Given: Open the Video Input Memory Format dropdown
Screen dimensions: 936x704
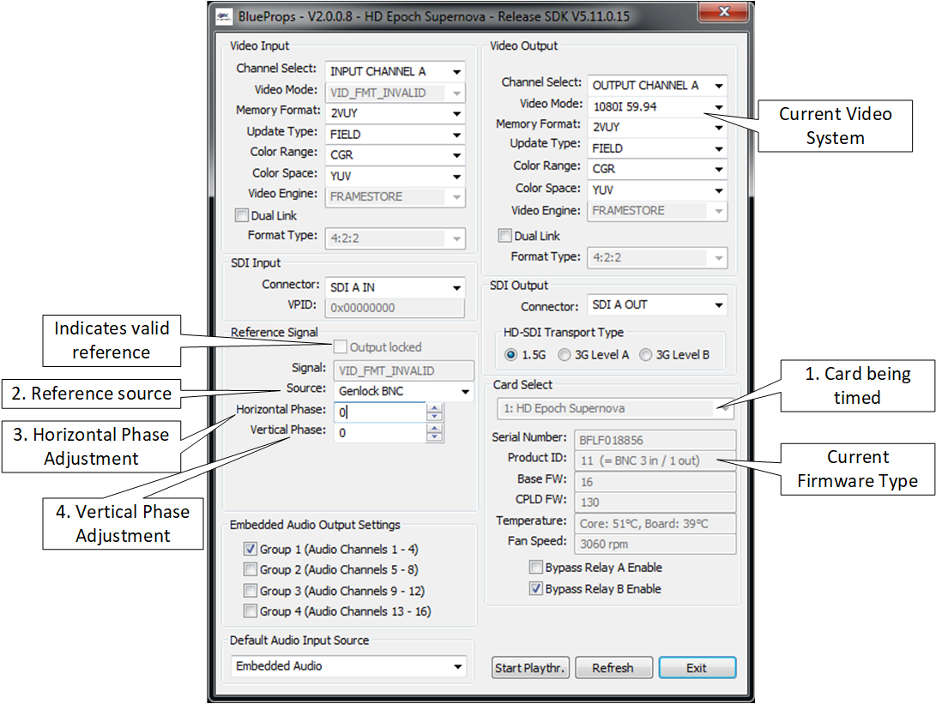Looking at the screenshot, I should (x=395, y=113).
